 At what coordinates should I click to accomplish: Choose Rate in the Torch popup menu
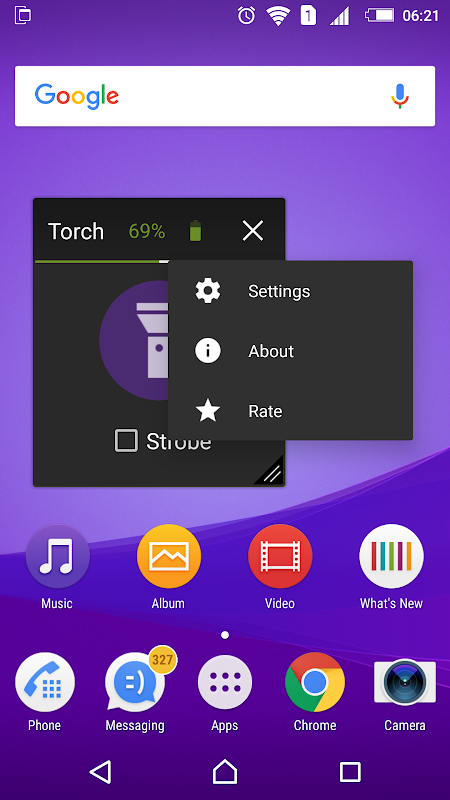tap(290, 411)
